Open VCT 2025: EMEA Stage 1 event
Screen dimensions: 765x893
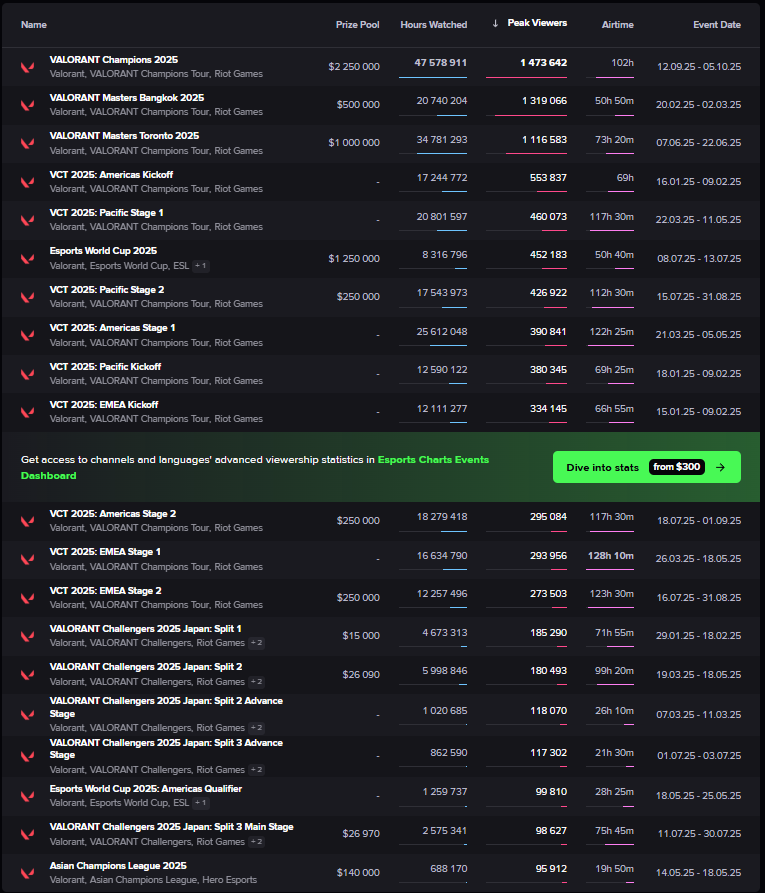tap(105, 552)
